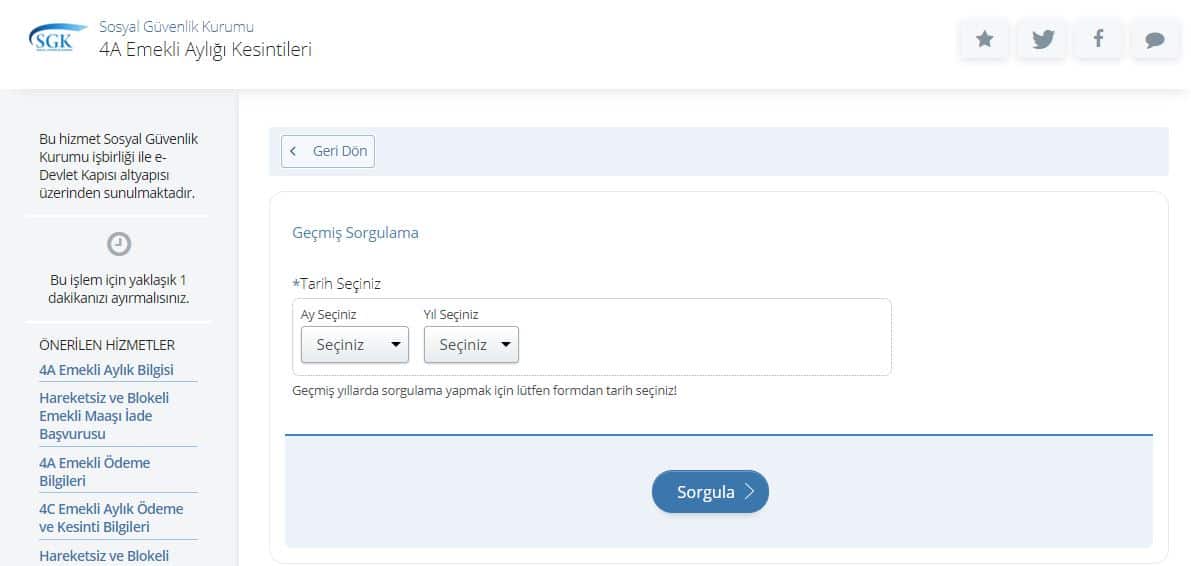Share the page on Facebook

click(x=1099, y=39)
